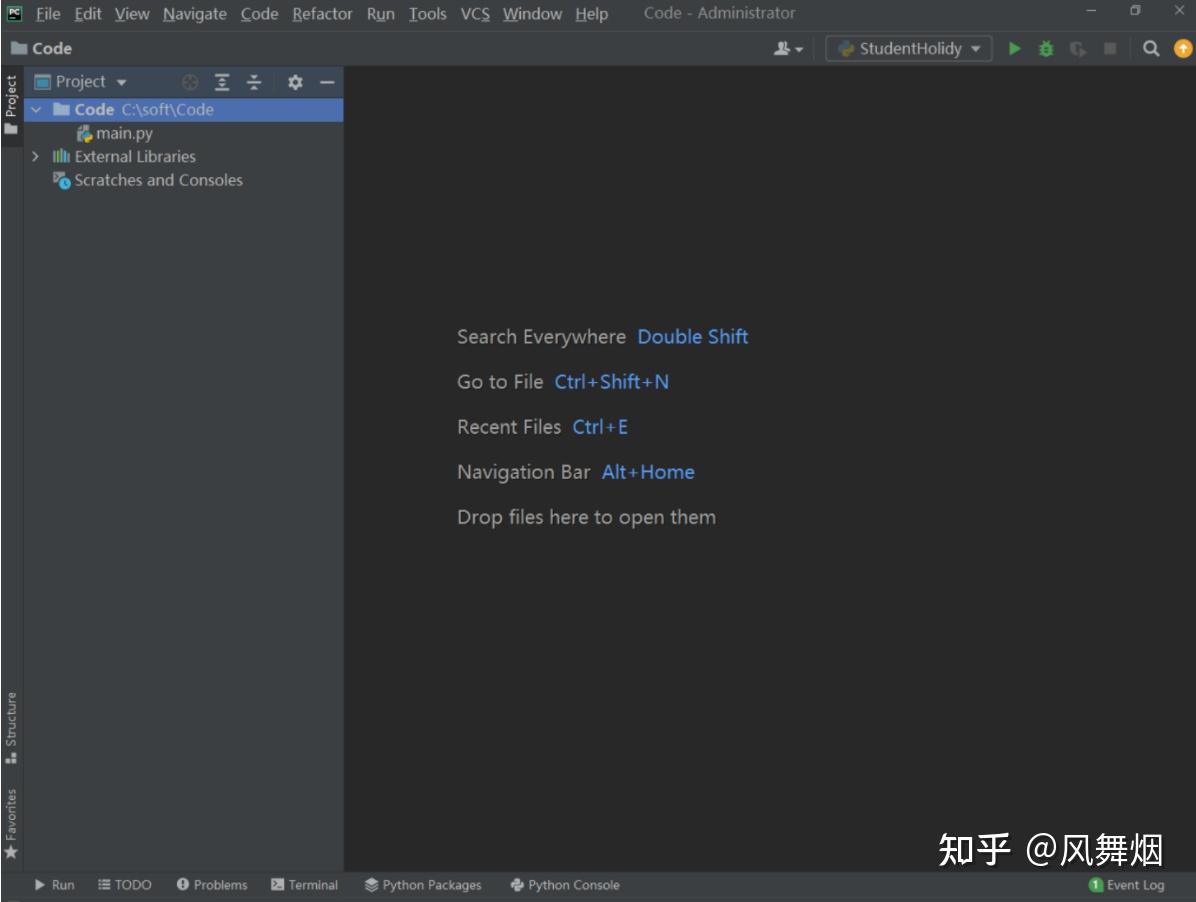Toggle the Structure tool window sidebar tab
Viewport: 1196px width, 902px height.
pos(11,727)
